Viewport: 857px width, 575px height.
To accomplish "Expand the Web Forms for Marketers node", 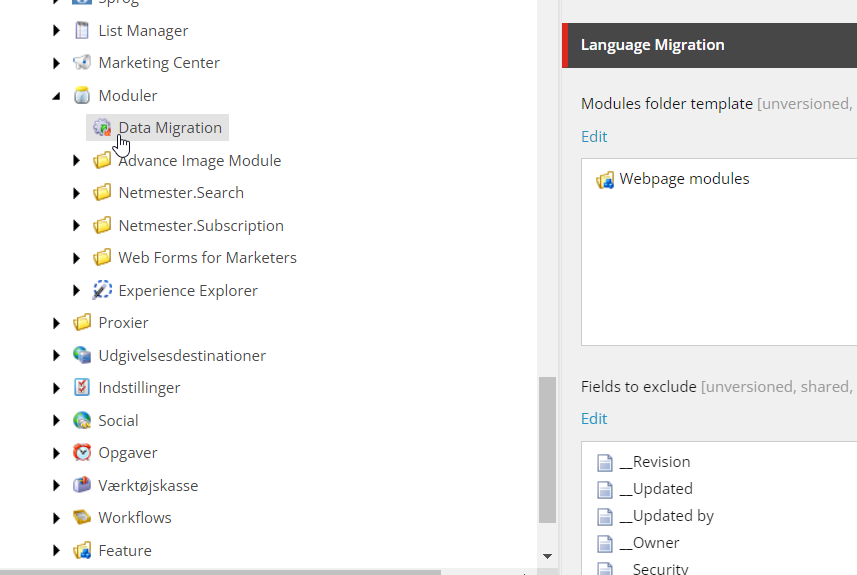I will coord(77,258).
